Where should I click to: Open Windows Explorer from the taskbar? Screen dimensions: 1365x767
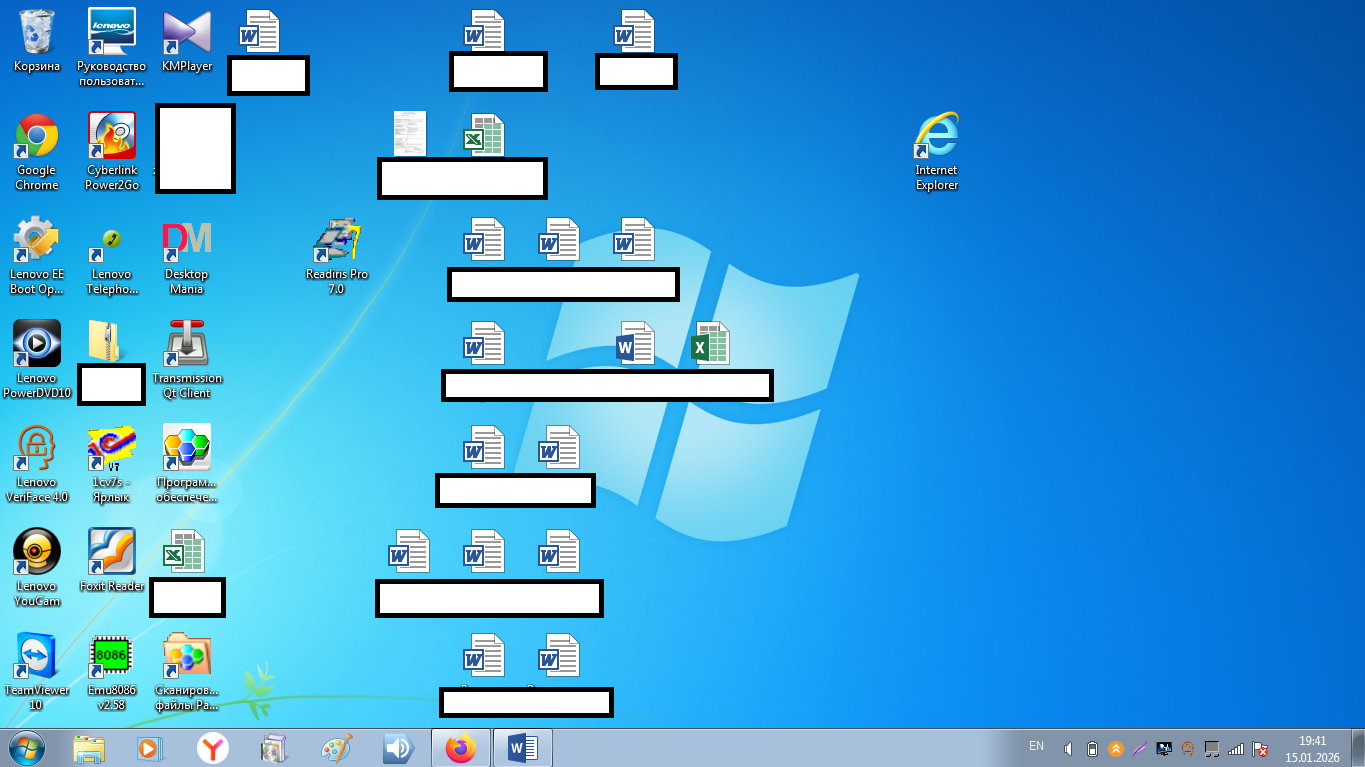click(89, 748)
